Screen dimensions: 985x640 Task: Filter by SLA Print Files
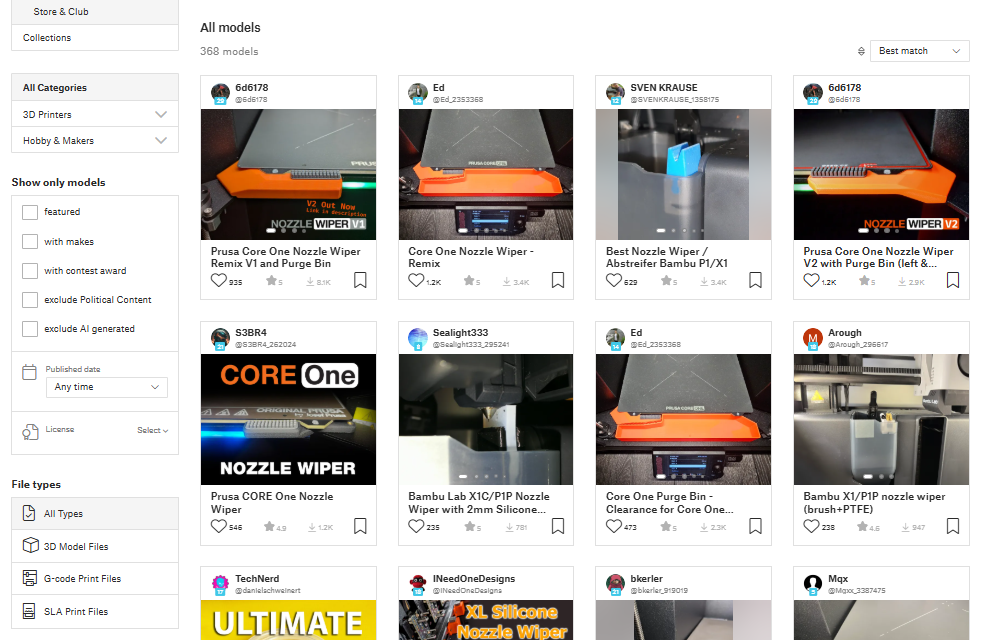pyautogui.click(x=95, y=612)
